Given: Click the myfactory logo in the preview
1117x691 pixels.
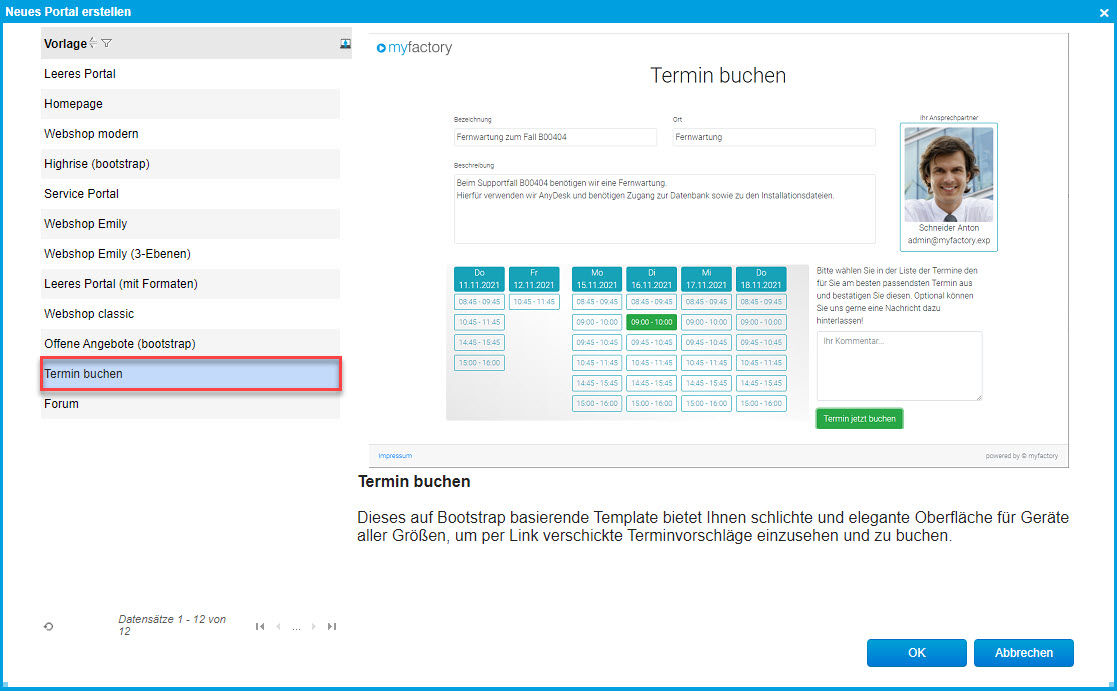Looking at the screenshot, I should 414,47.
